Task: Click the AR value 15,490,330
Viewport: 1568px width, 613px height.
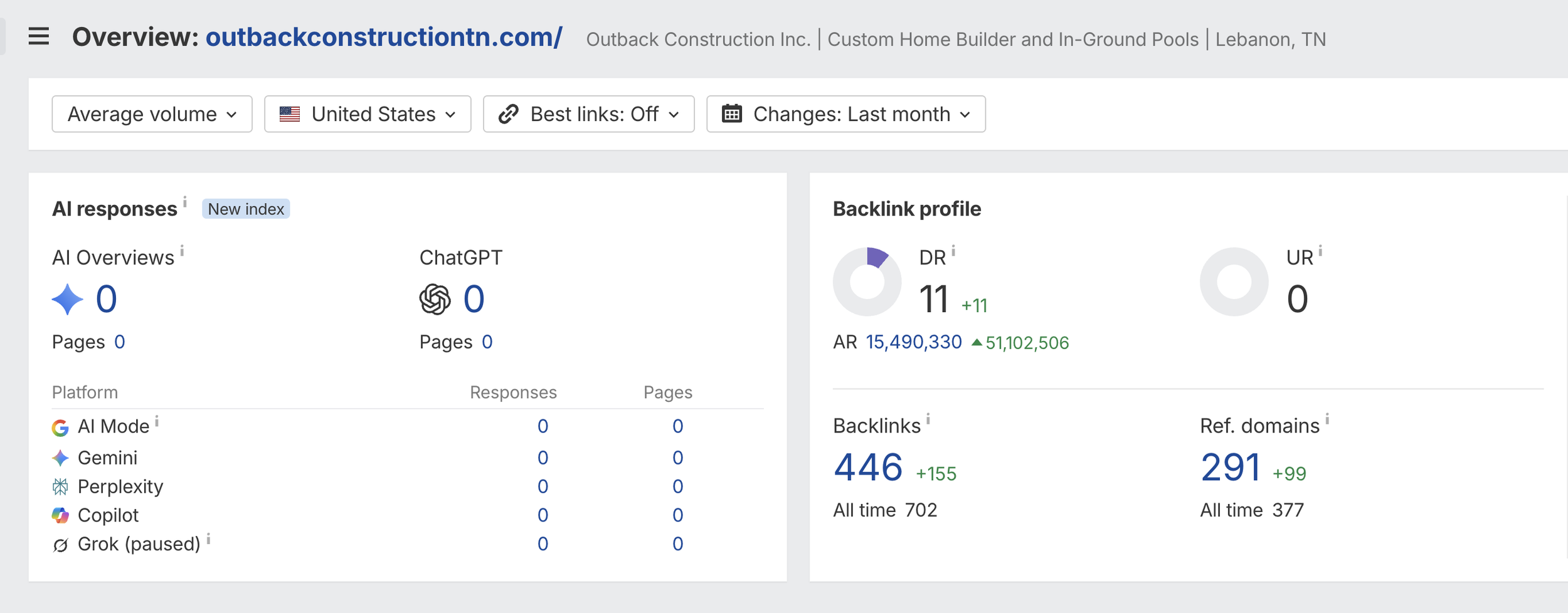Action: tap(914, 342)
